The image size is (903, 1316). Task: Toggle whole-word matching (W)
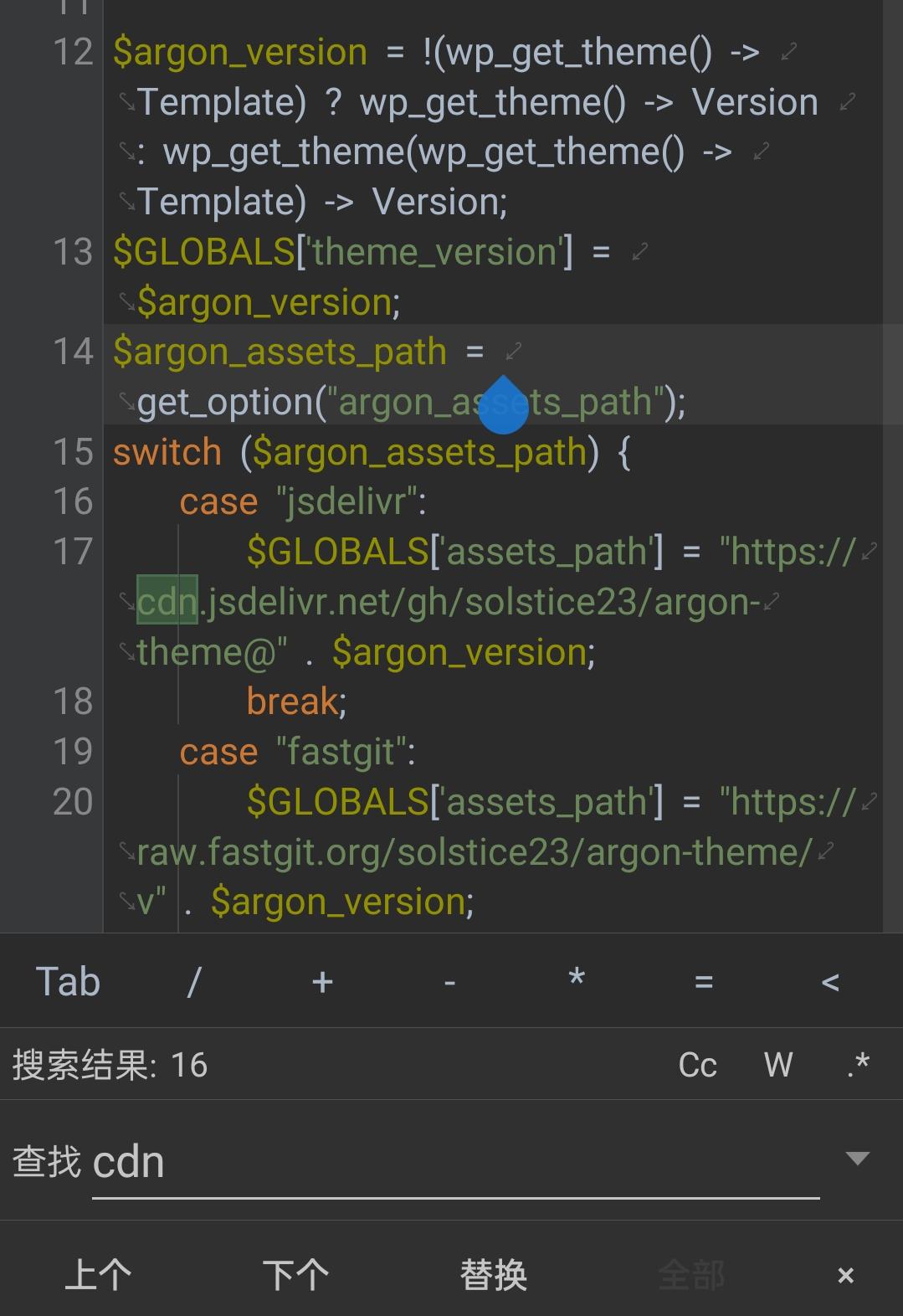(777, 1065)
